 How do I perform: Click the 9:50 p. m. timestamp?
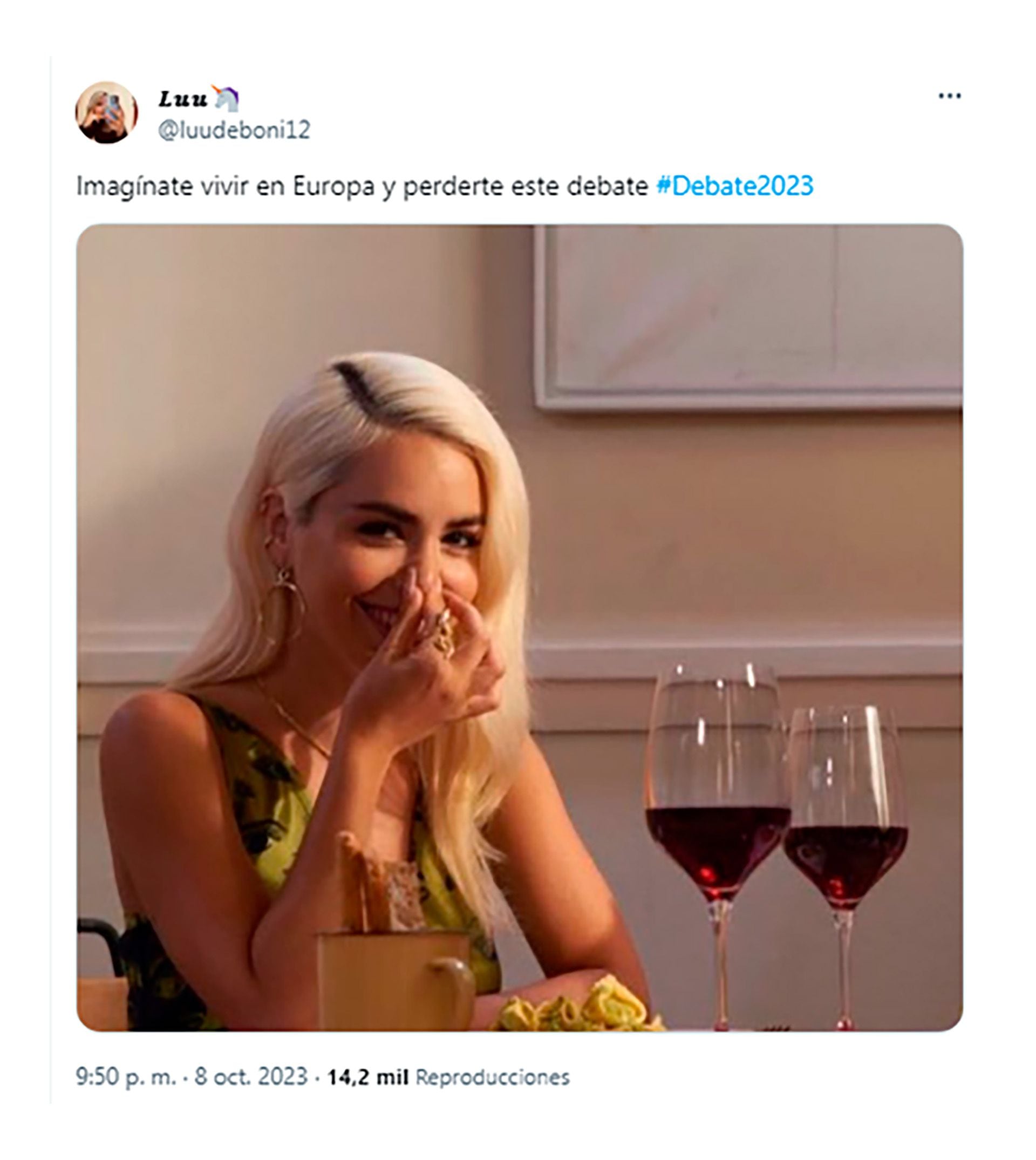coord(126,1077)
